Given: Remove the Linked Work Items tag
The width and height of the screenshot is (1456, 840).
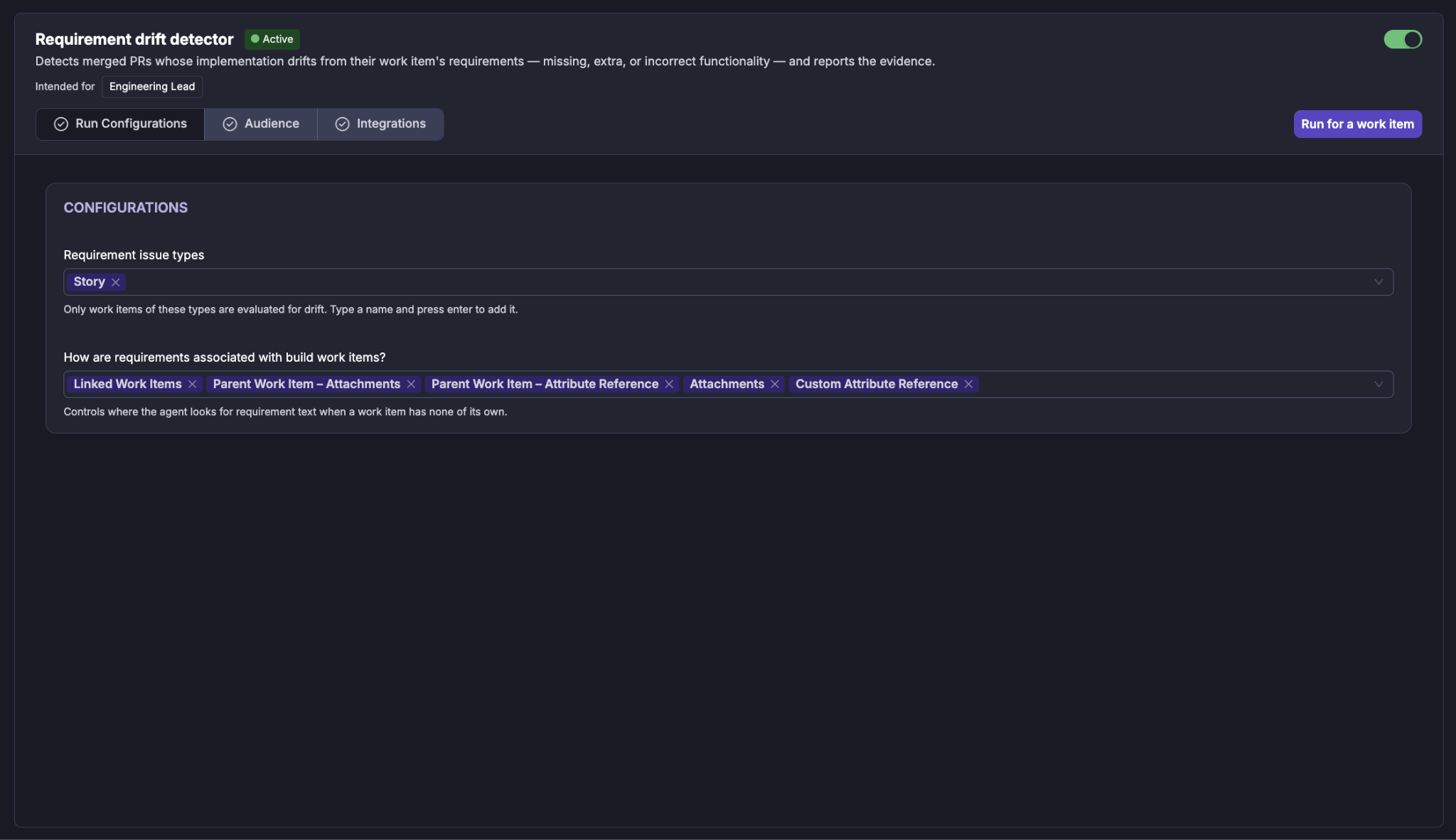Looking at the screenshot, I should (x=192, y=384).
